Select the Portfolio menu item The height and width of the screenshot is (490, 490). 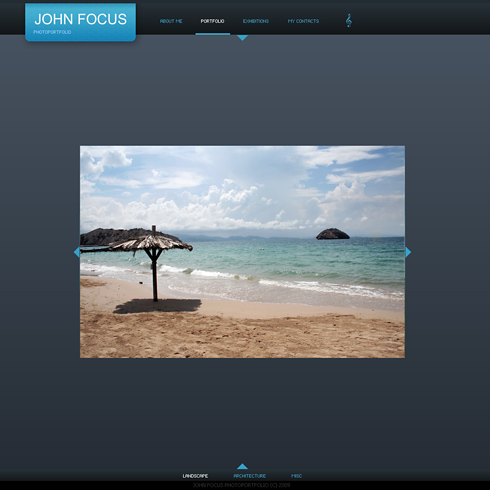(212, 21)
